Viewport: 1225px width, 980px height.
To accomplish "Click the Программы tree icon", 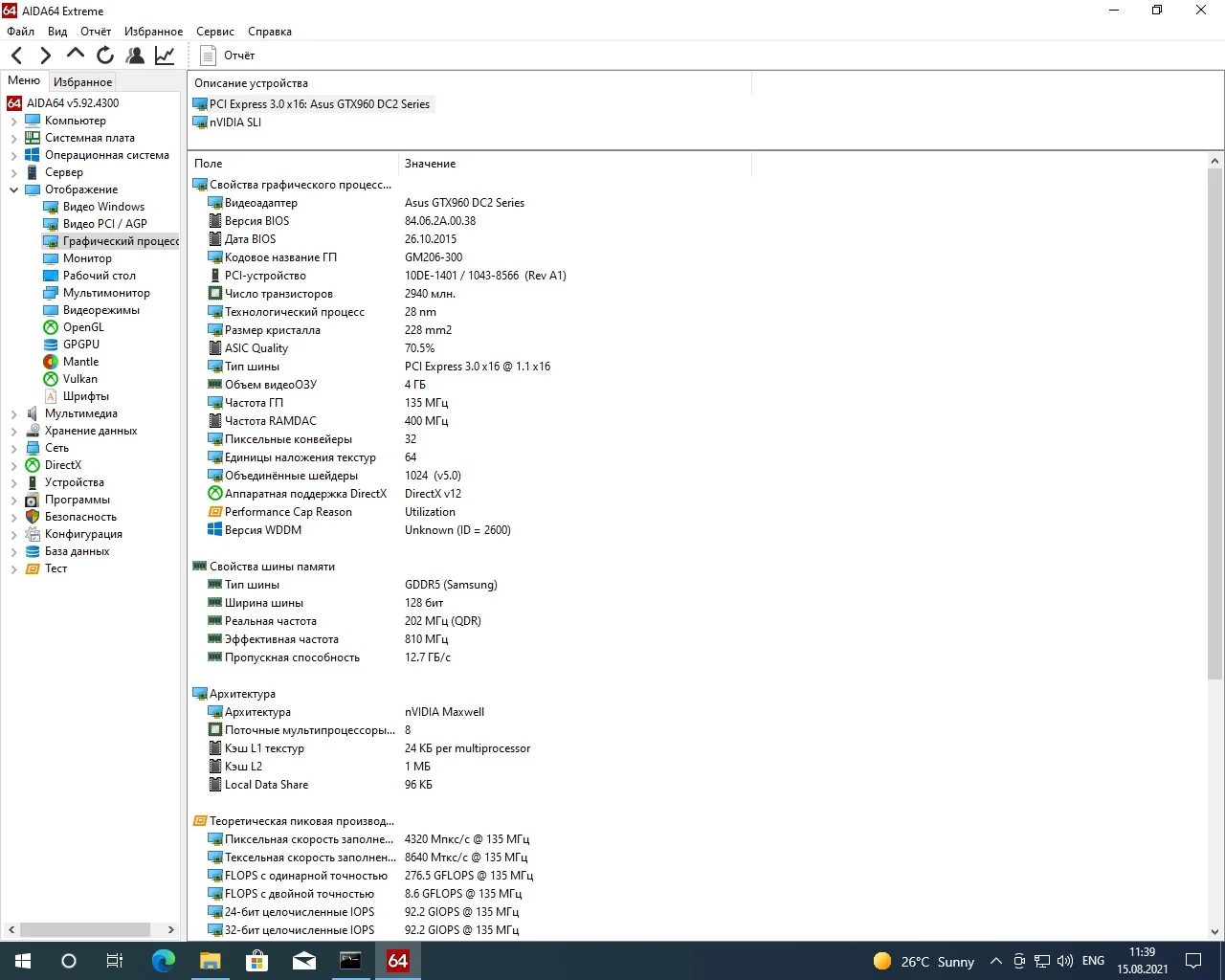I will point(33,500).
